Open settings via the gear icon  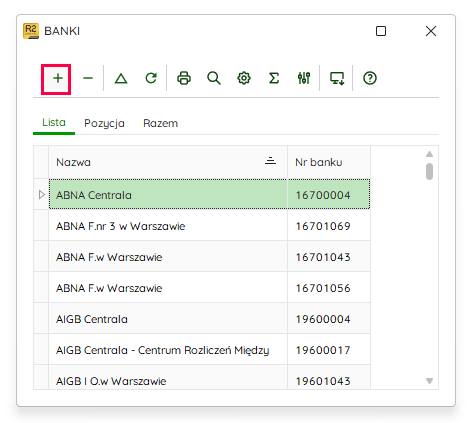point(244,78)
